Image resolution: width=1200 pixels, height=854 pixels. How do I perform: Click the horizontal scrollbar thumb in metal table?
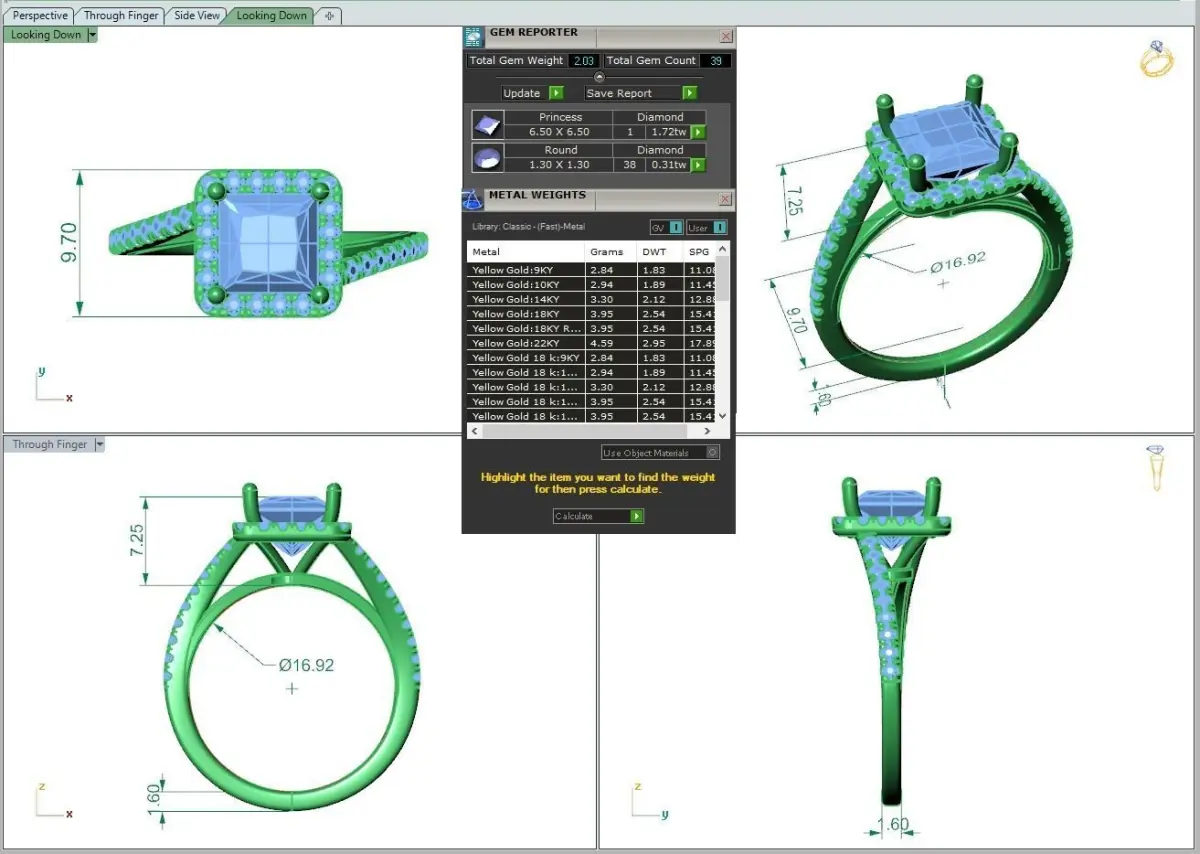coord(585,431)
